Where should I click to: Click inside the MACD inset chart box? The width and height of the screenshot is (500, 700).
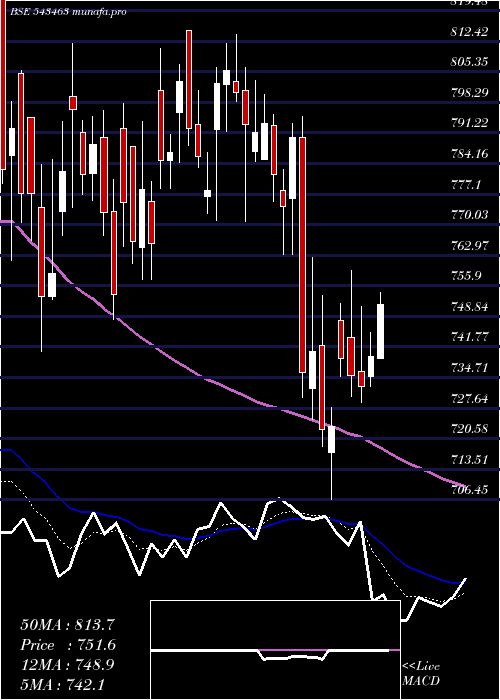[x=275, y=650]
